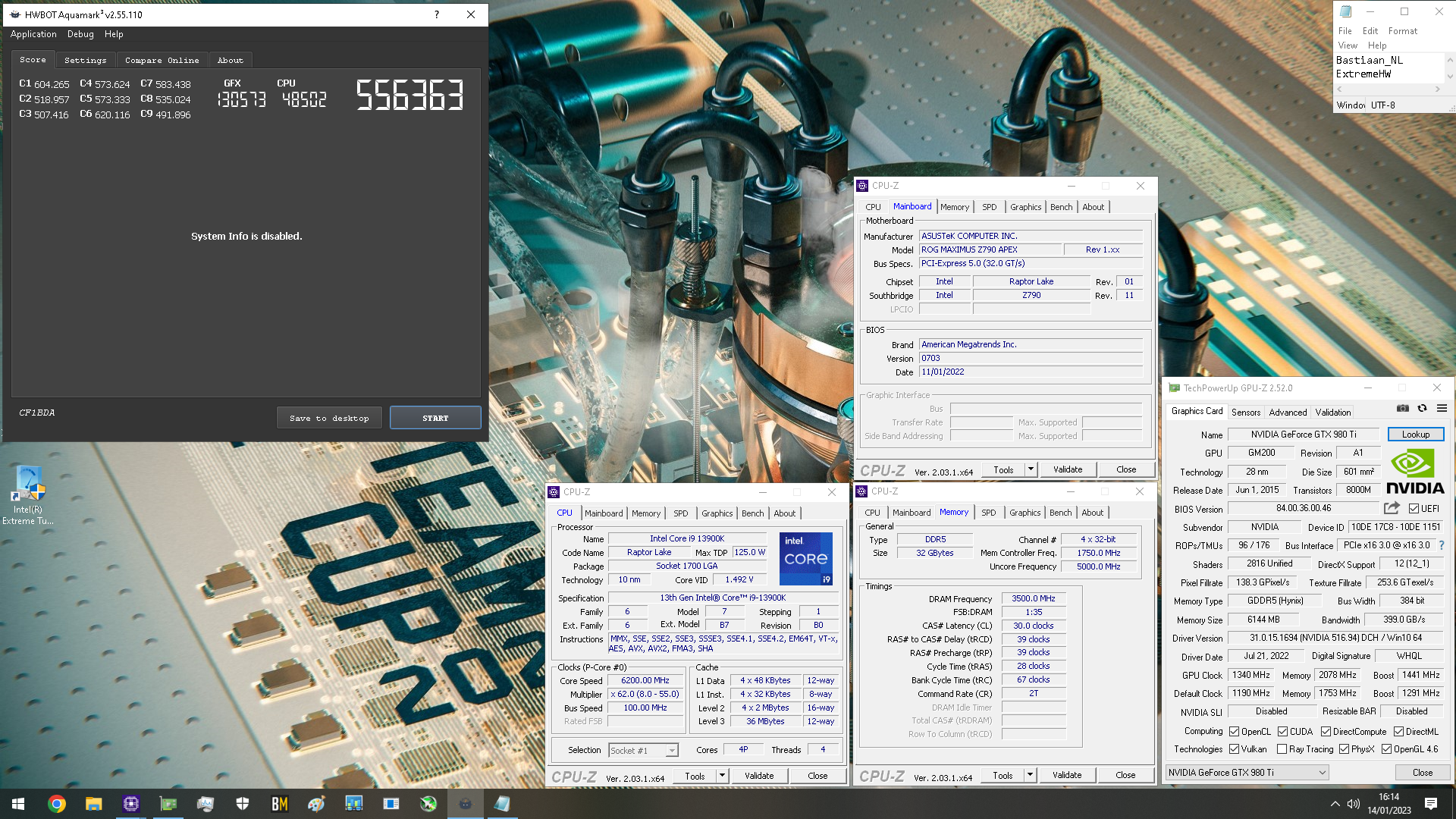Open Bench tab in CPU-Z Mainboard window
Screen dimensions: 1456x819
(1061, 207)
